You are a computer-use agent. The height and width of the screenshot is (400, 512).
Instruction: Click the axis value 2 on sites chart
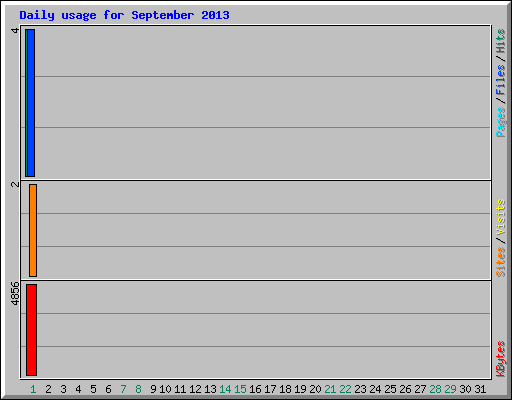[15, 184]
